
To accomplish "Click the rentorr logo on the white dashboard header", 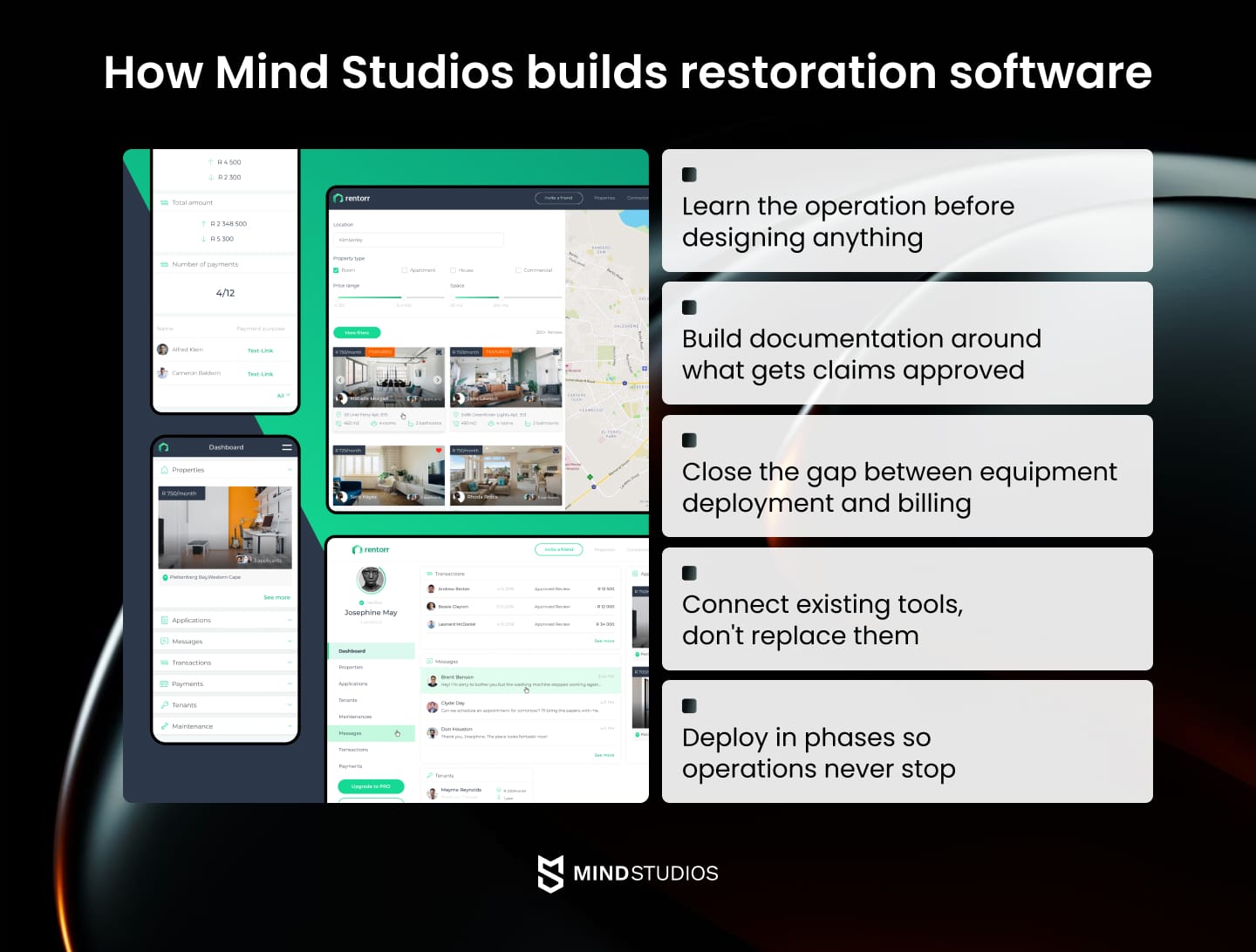I will pos(371,549).
